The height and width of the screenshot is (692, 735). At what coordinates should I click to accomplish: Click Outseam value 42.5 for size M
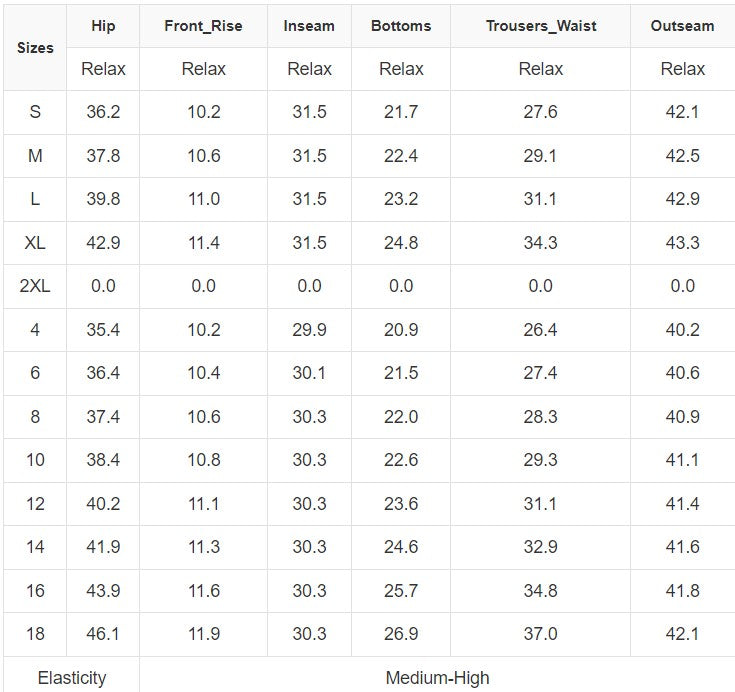pos(682,156)
